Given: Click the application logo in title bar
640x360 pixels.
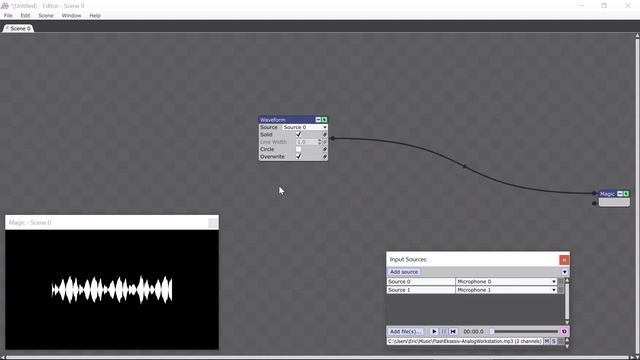Looking at the screenshot, I should pos(5,6).
